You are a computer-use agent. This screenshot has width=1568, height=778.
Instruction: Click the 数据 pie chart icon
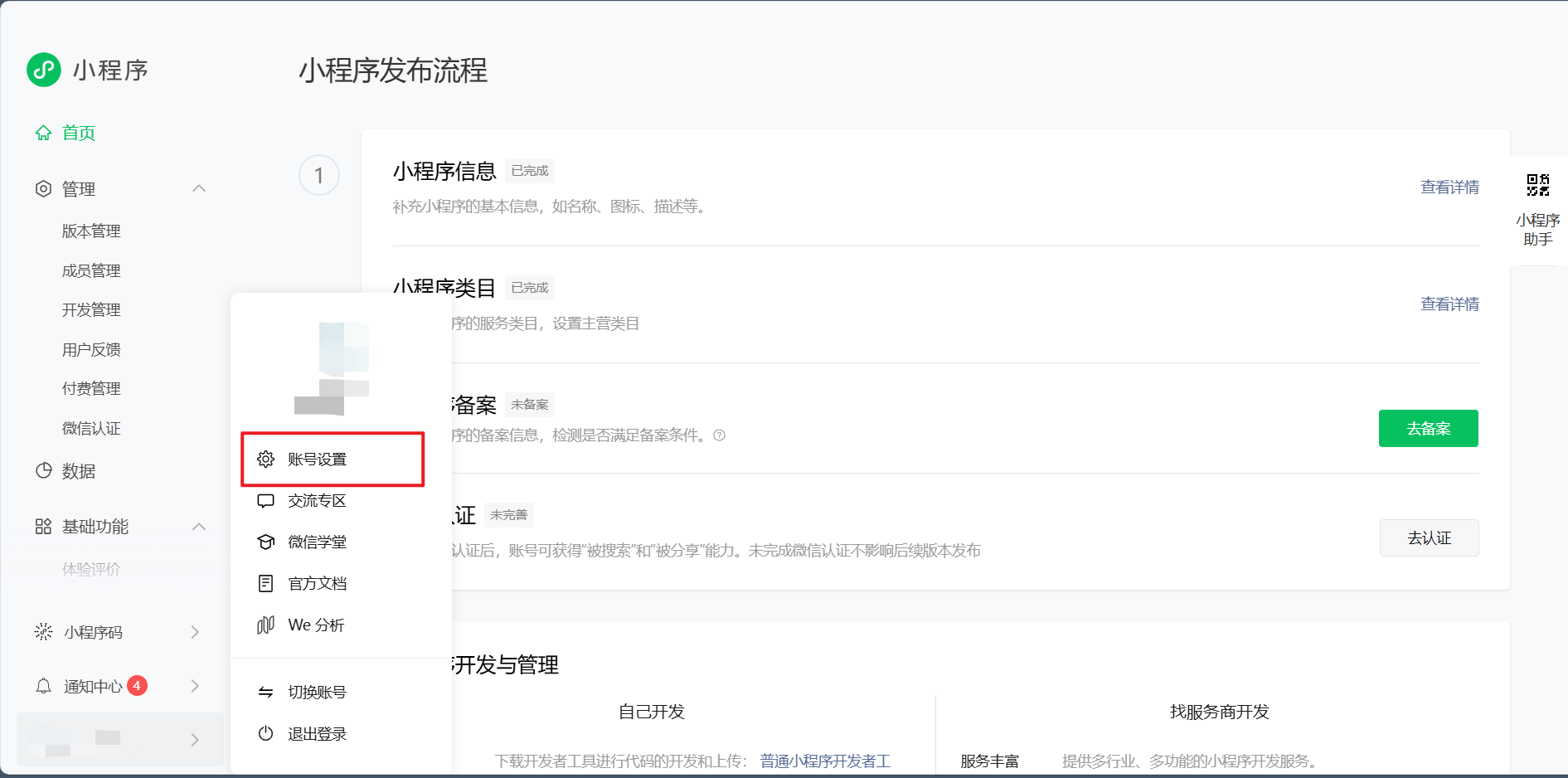[43, 471]
